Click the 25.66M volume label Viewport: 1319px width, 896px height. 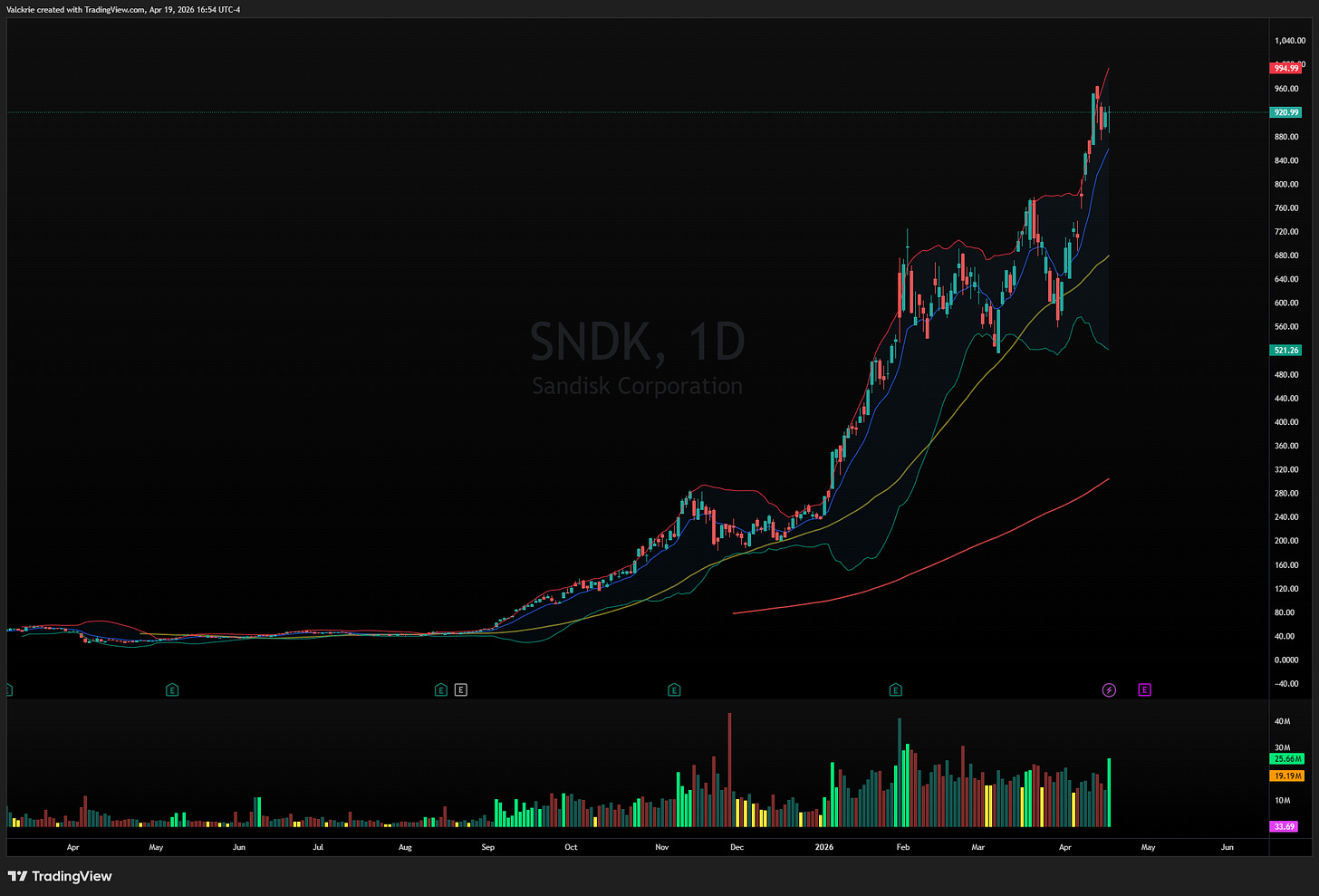[x=1288, y=758]
